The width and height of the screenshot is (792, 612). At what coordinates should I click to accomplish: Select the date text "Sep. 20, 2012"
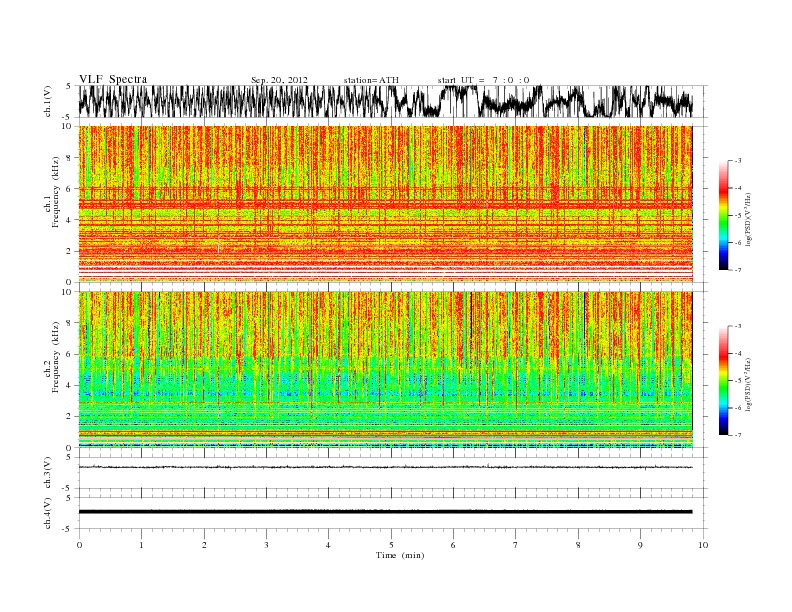click(279, 80)
